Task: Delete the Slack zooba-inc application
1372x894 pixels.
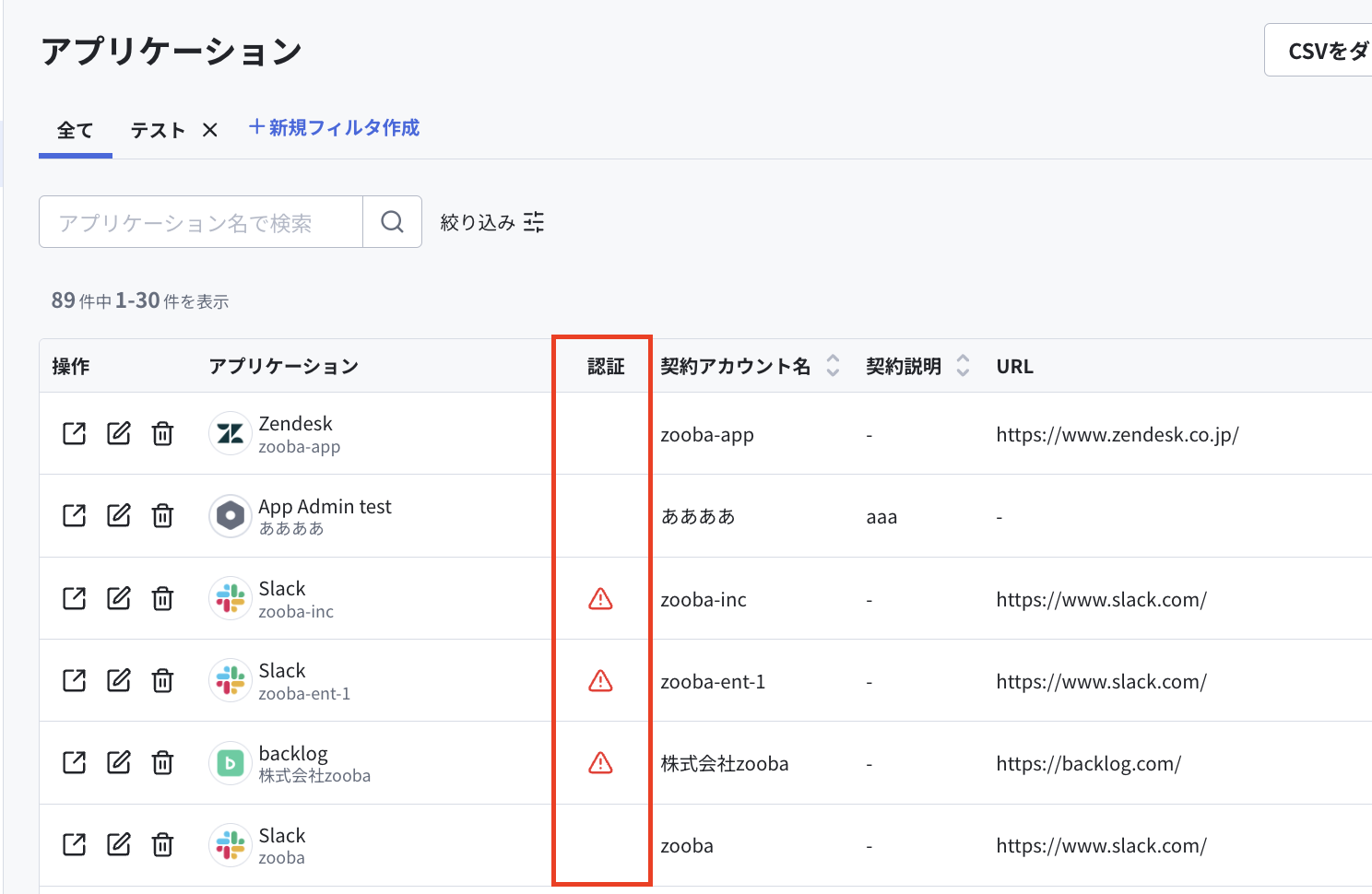Action: click(162, 598)
